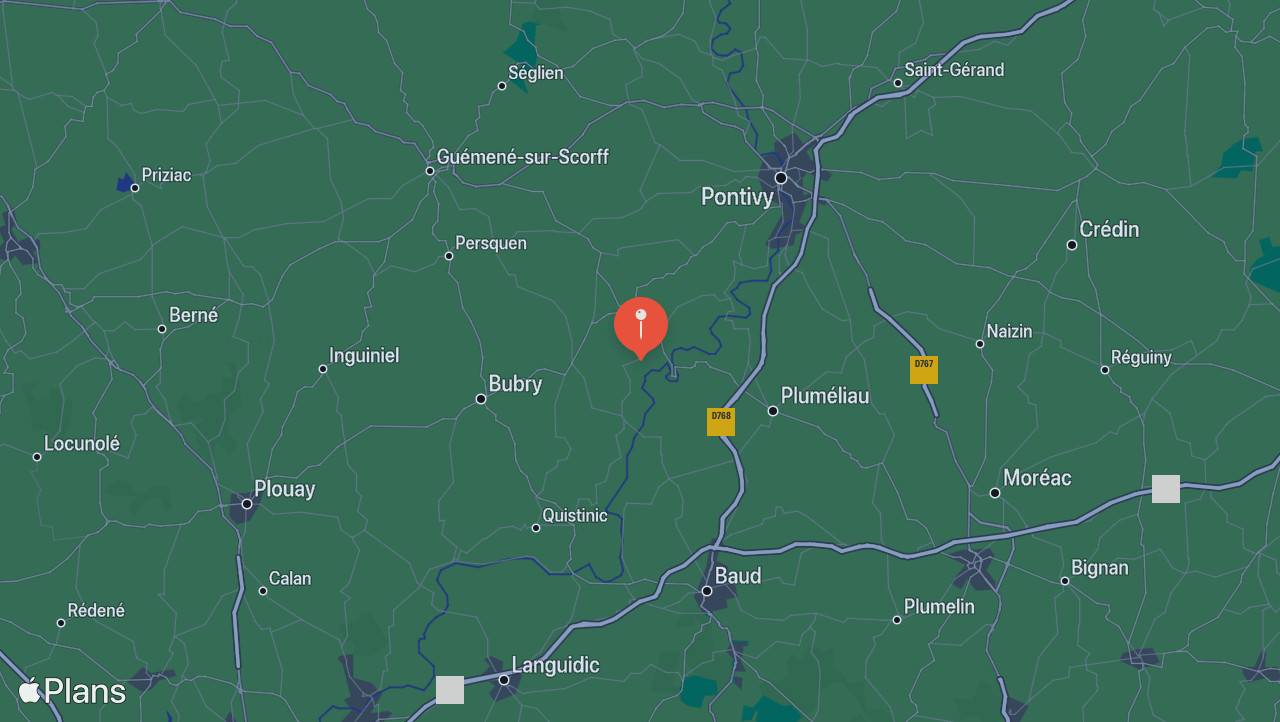
Task: Click the Bubry town label
Action: tap(515, 384)
